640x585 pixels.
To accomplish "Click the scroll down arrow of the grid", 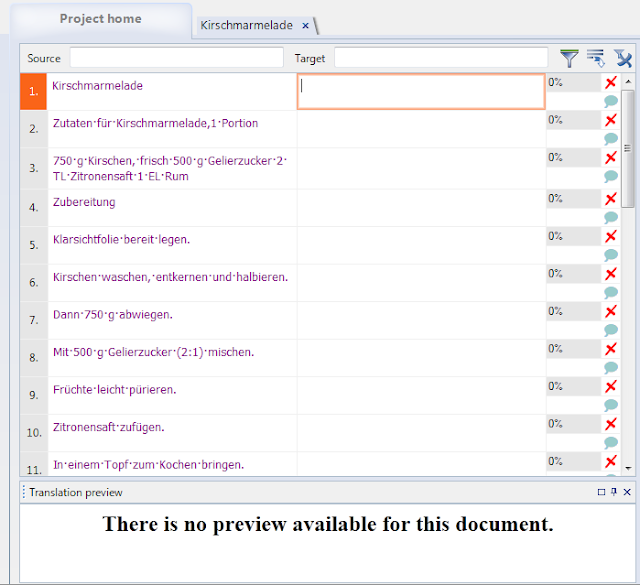I will (x=628, y=468).
